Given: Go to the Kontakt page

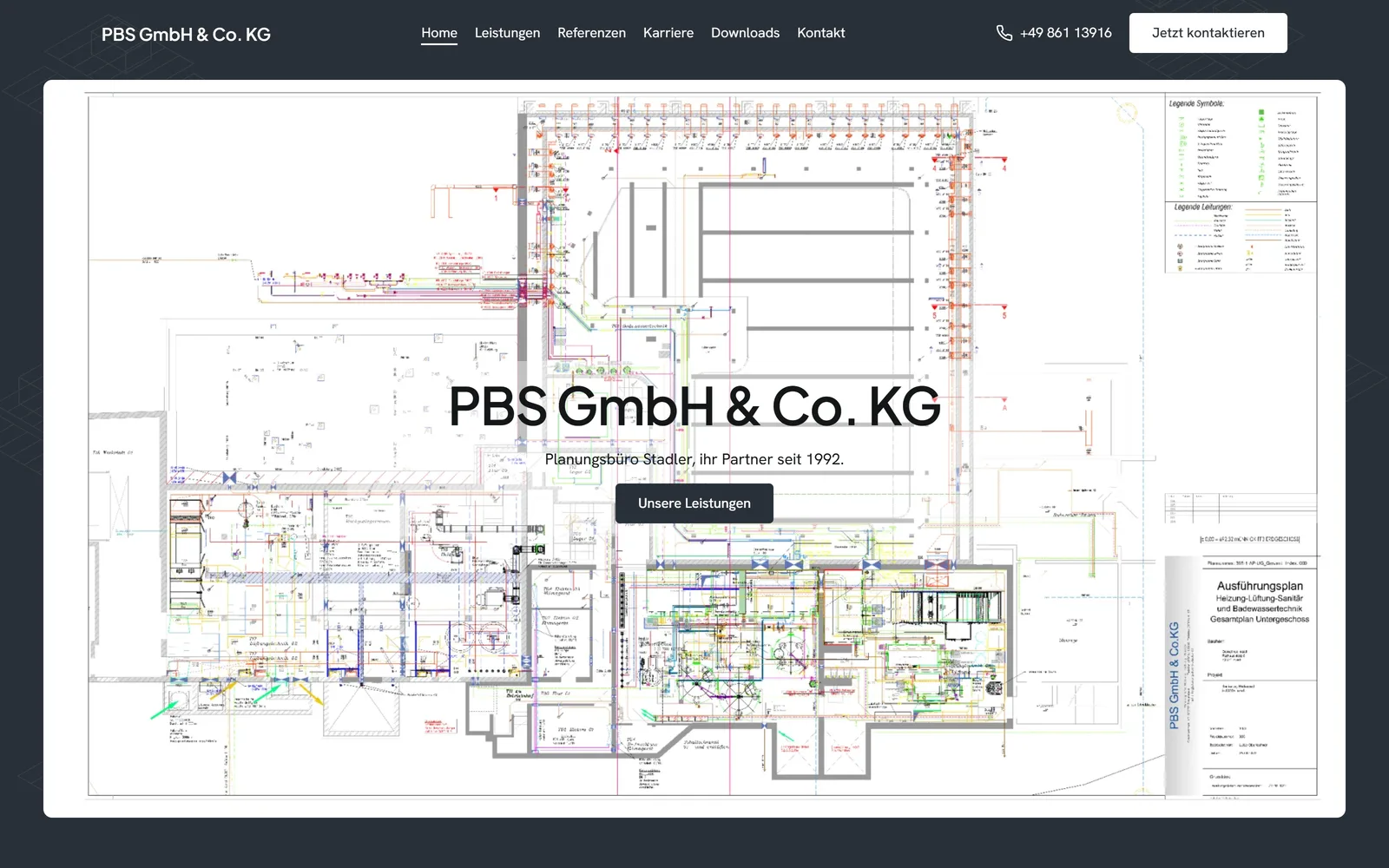Looking at the screenshot, I should [x=821, y=33].
